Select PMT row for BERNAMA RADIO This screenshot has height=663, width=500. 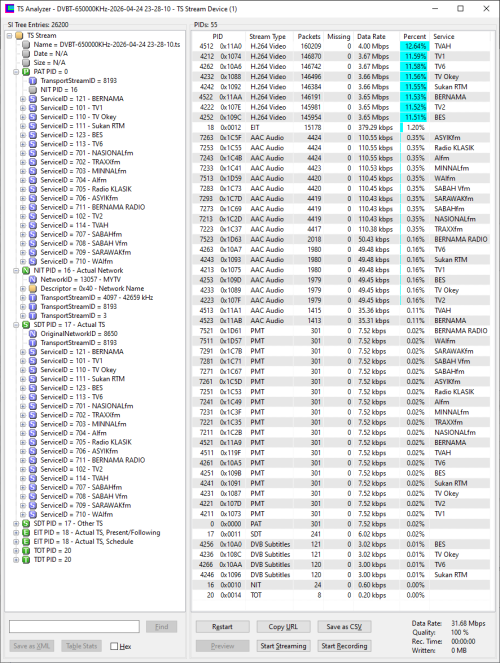tap(341, 331)
